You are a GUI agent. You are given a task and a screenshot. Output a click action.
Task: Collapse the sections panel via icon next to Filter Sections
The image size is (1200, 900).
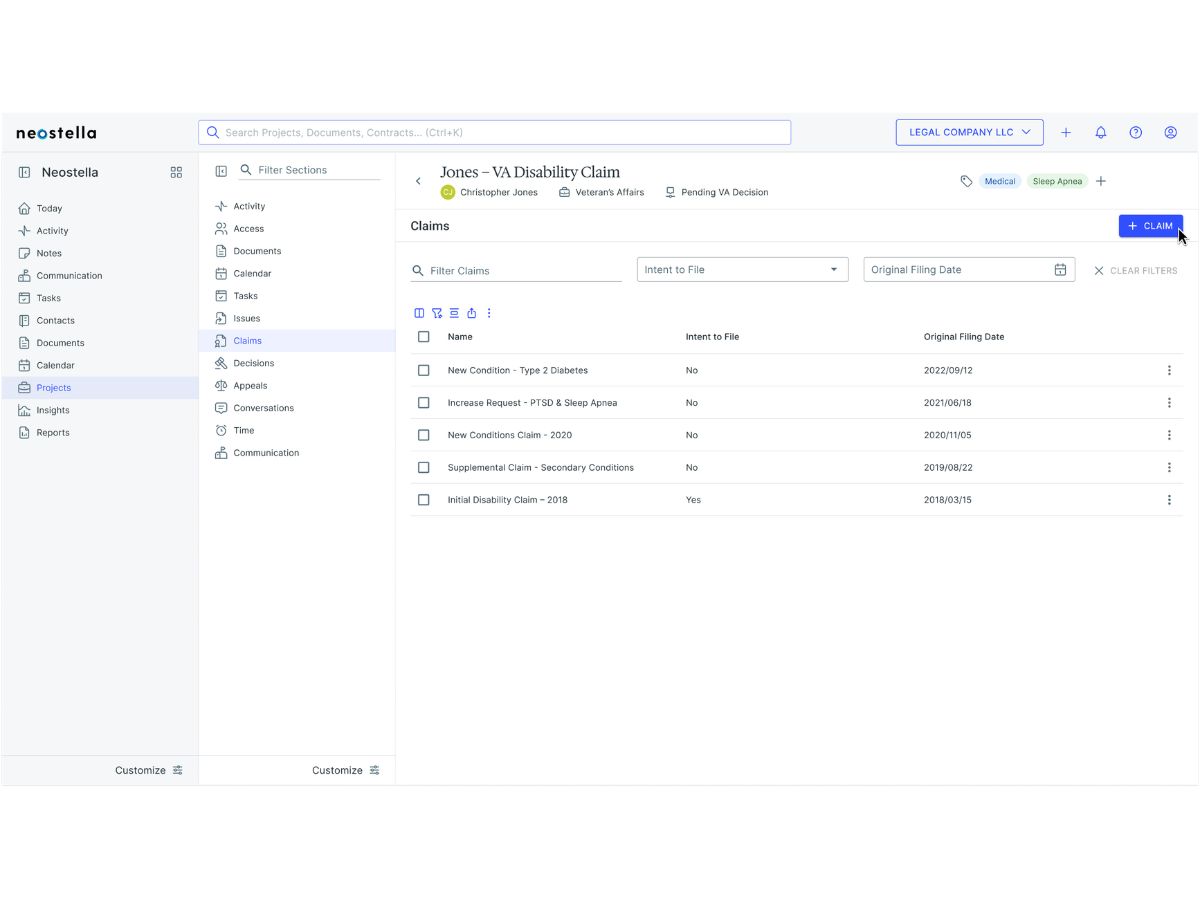(x=222, y=171)
